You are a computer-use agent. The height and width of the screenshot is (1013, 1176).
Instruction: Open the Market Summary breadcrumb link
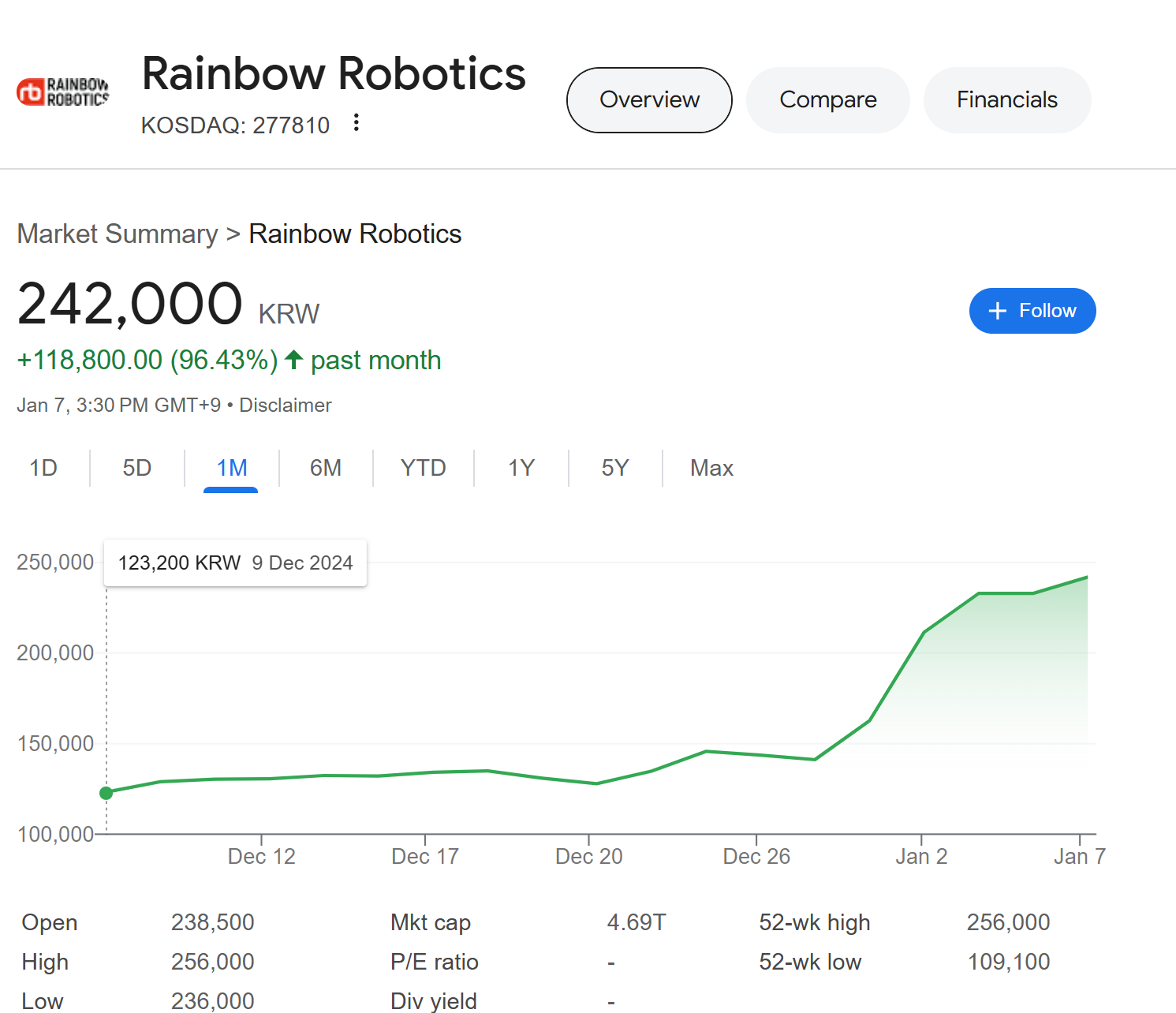(x=118, y=234)
